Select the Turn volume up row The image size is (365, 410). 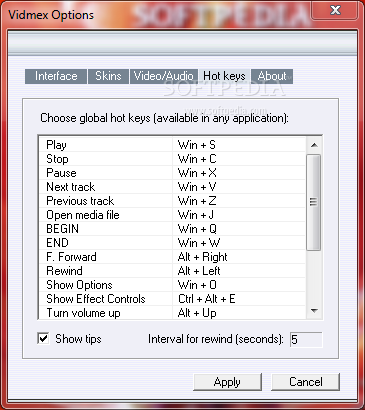[x=172, y=313]
